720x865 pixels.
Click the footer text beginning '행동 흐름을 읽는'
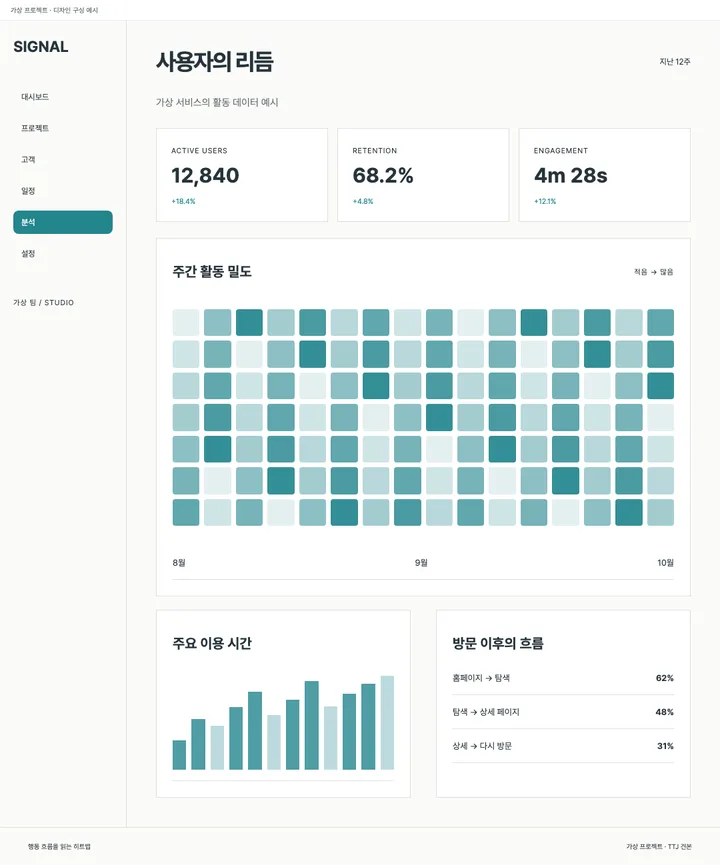click(x=60, y=847)
